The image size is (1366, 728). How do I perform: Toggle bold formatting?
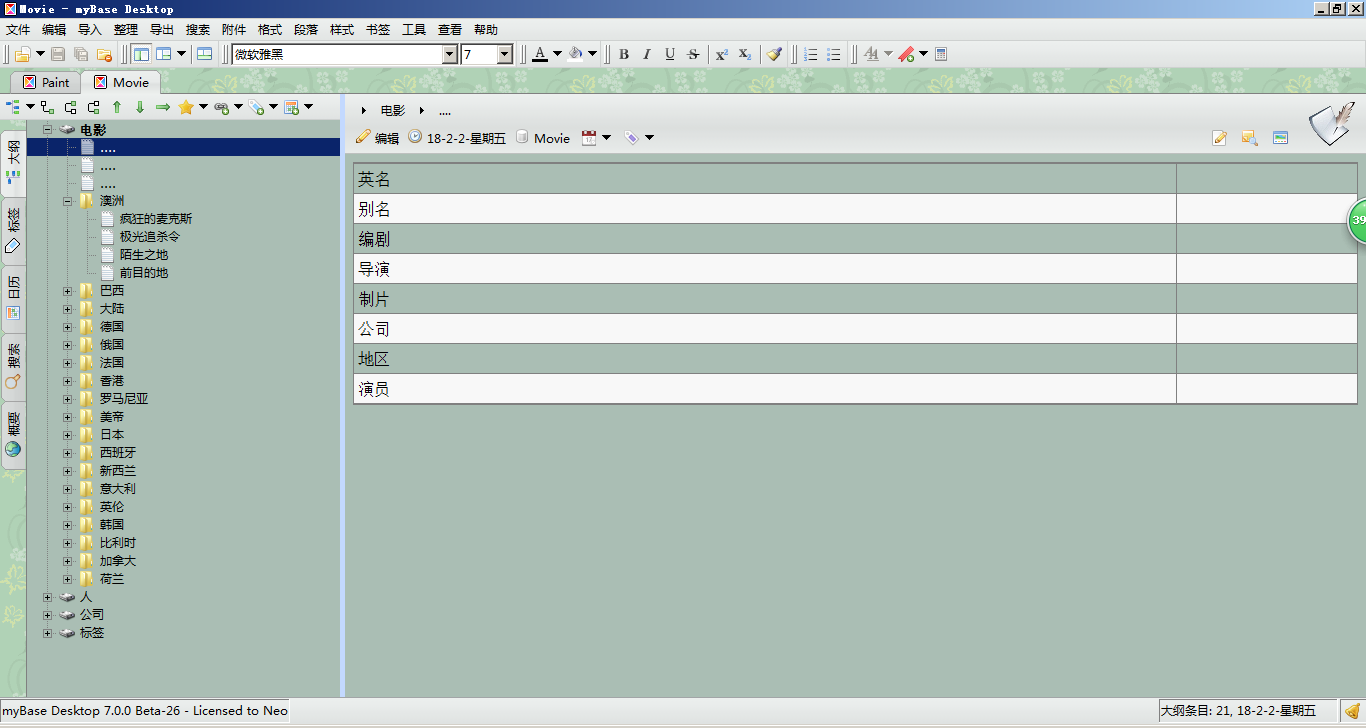[x=624, y=54]
